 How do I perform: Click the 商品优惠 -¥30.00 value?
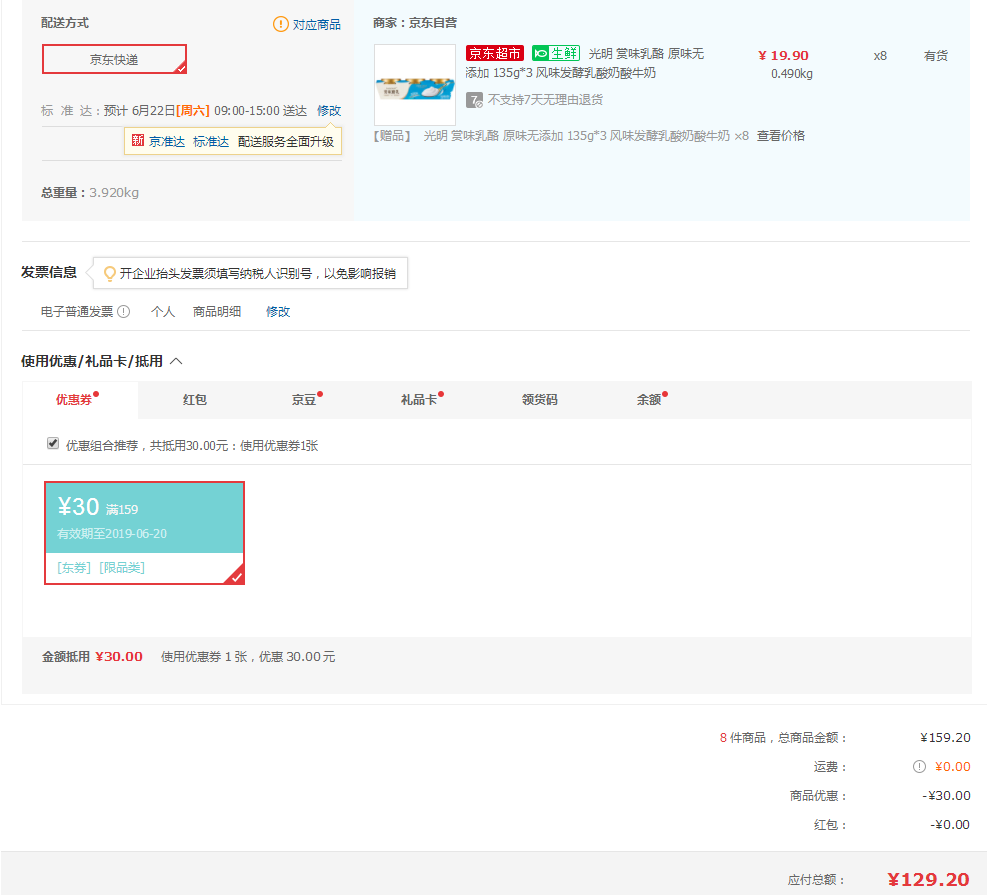click(947, 796)
